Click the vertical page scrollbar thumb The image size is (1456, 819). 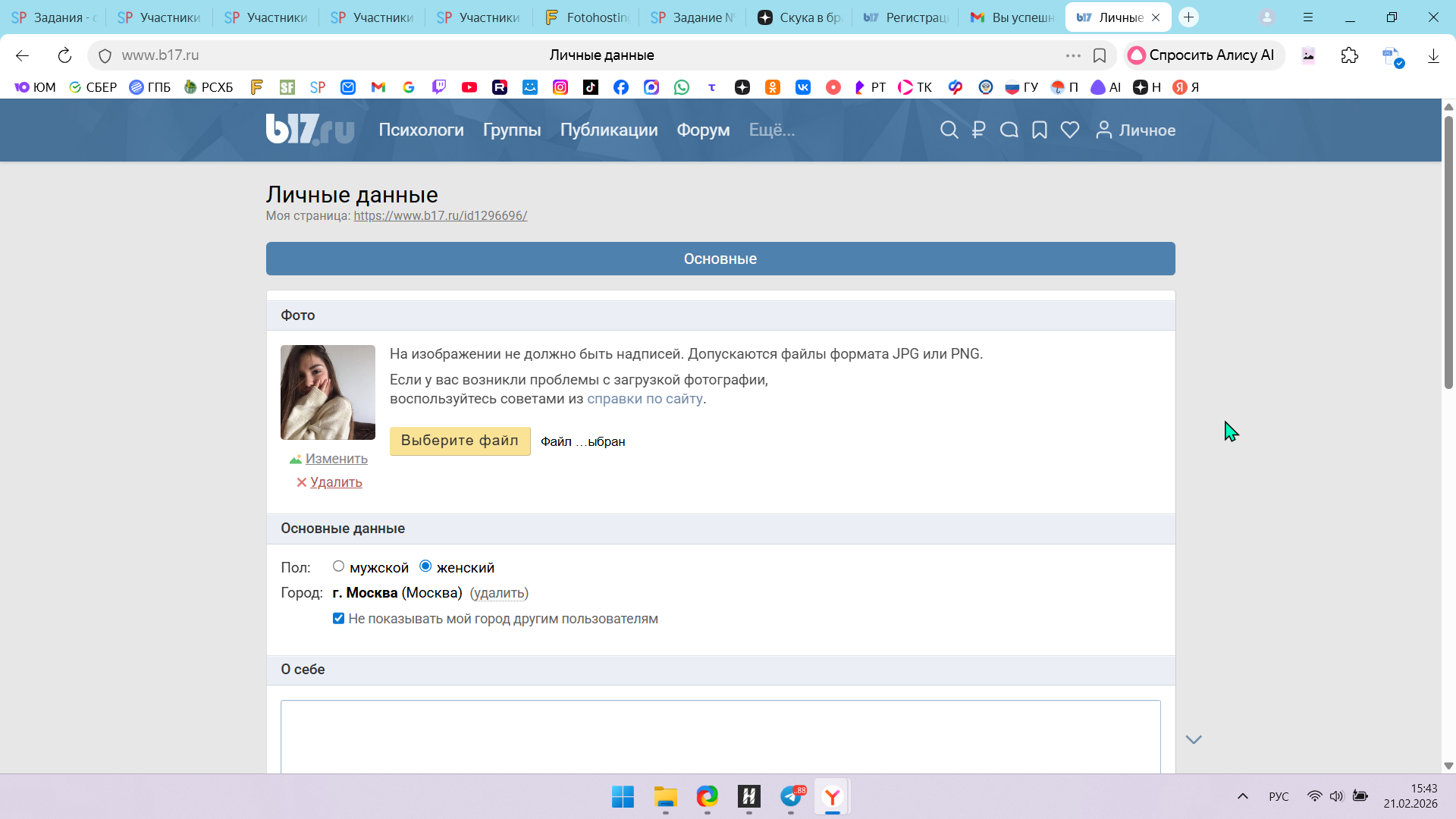coord(1448,250)
